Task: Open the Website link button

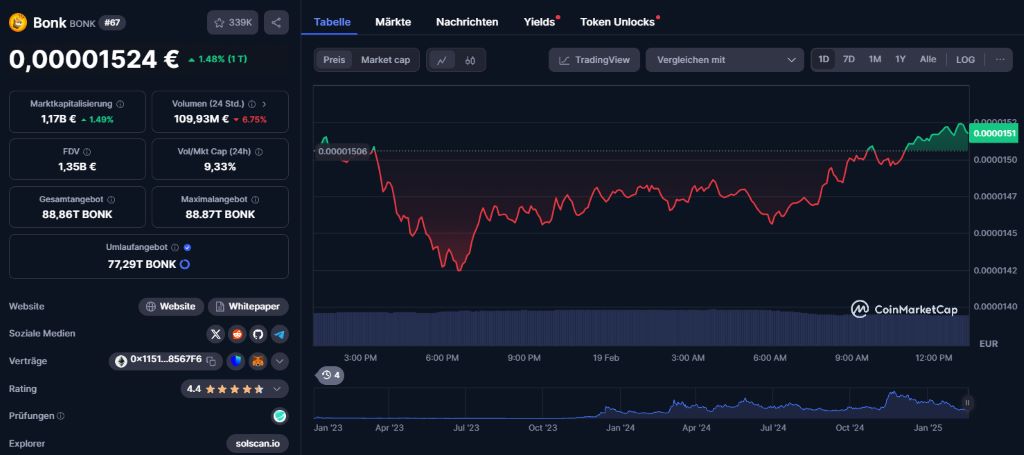Action: pos(171,307)
